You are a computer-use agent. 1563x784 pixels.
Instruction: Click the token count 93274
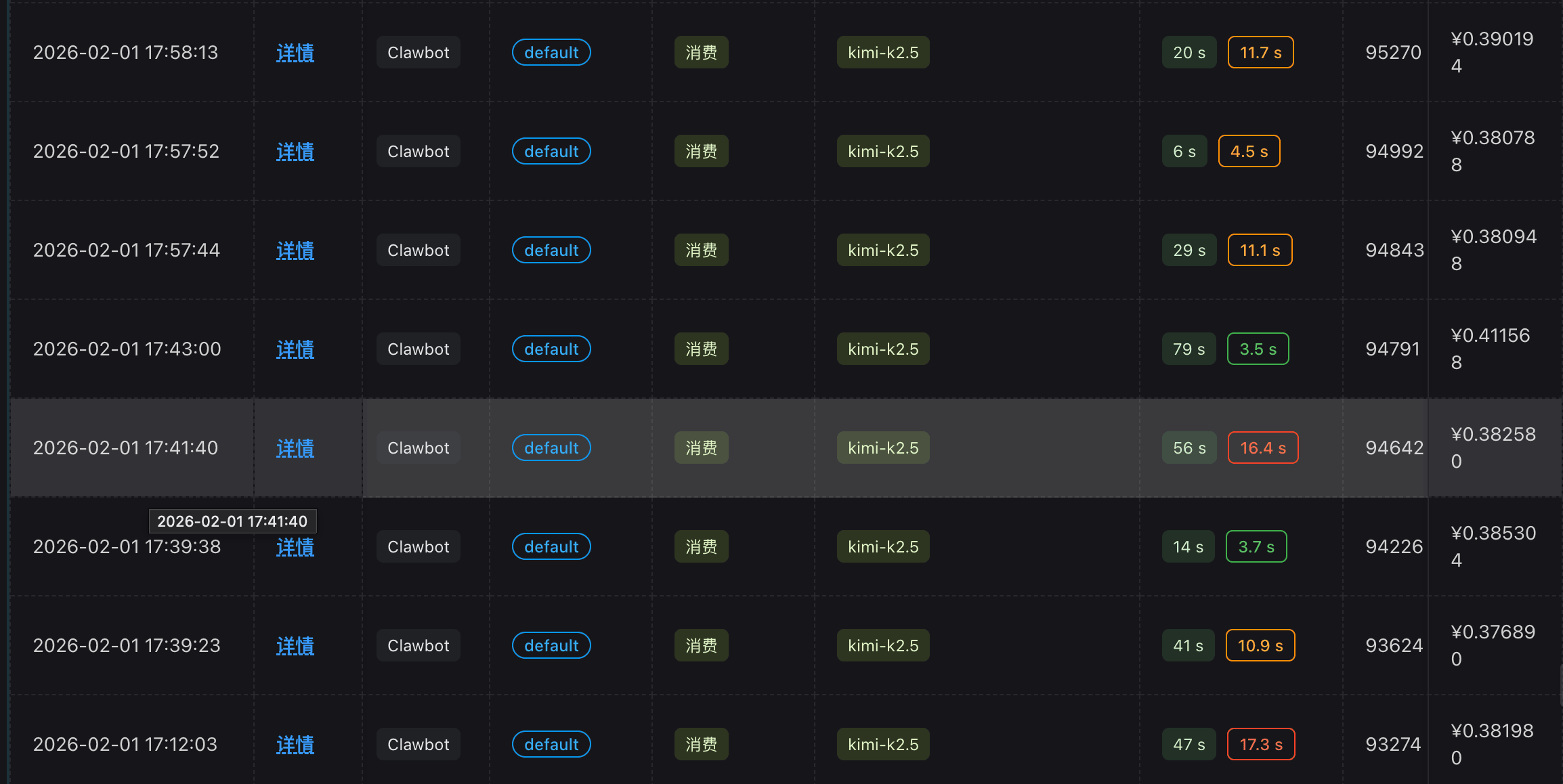[1393, 745]
